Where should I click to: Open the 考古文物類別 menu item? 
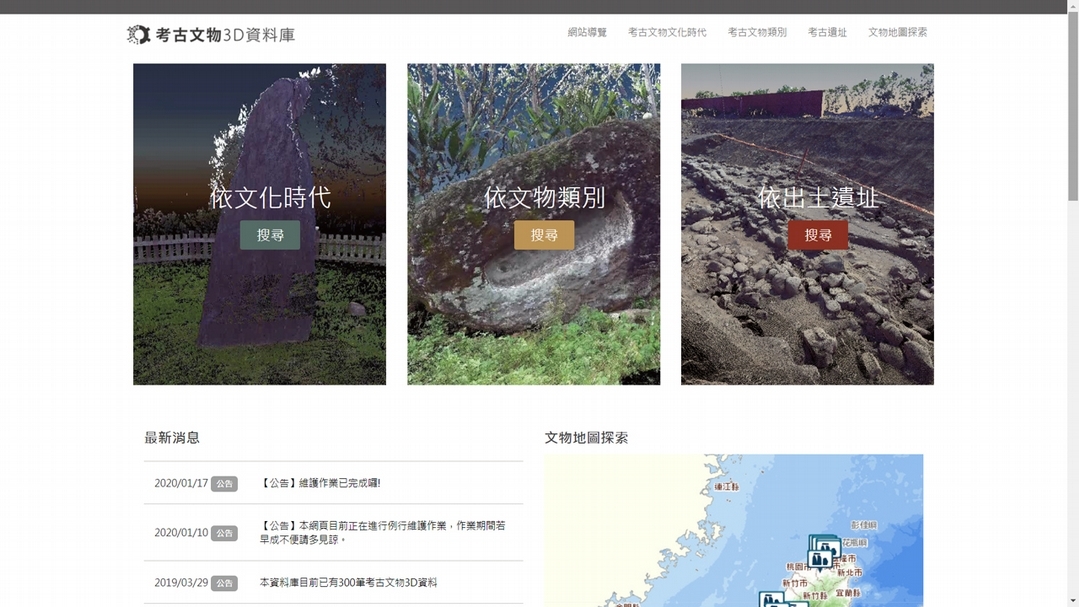[x=757, y=32]
